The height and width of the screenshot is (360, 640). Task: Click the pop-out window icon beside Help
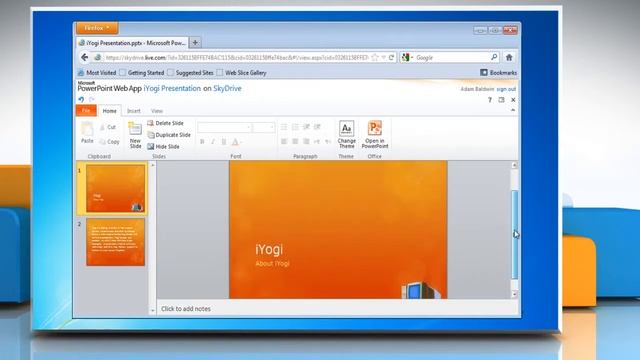click(x=501, y=100)
